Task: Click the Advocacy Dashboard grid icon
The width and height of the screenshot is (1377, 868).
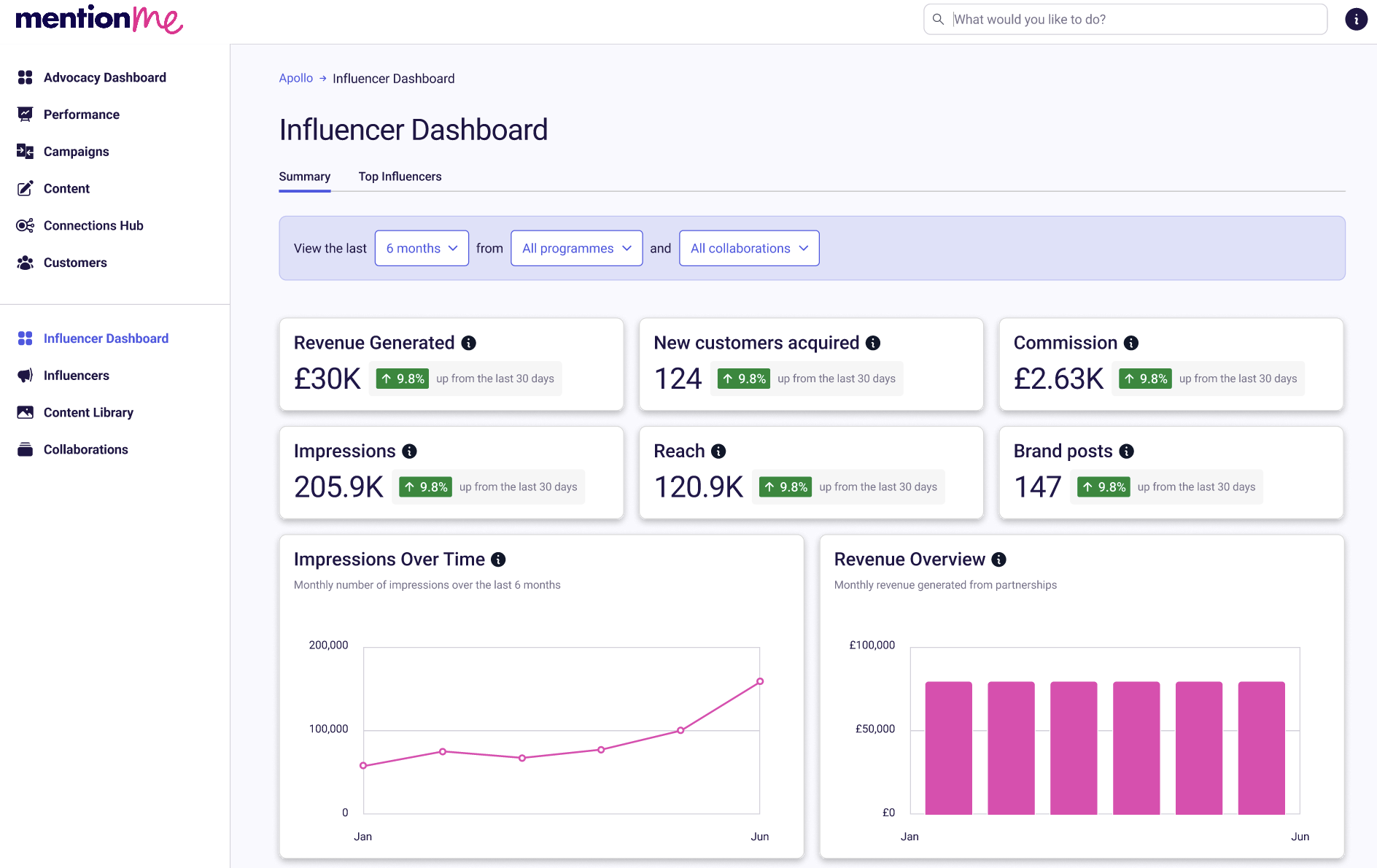Action: pos(26,77)
